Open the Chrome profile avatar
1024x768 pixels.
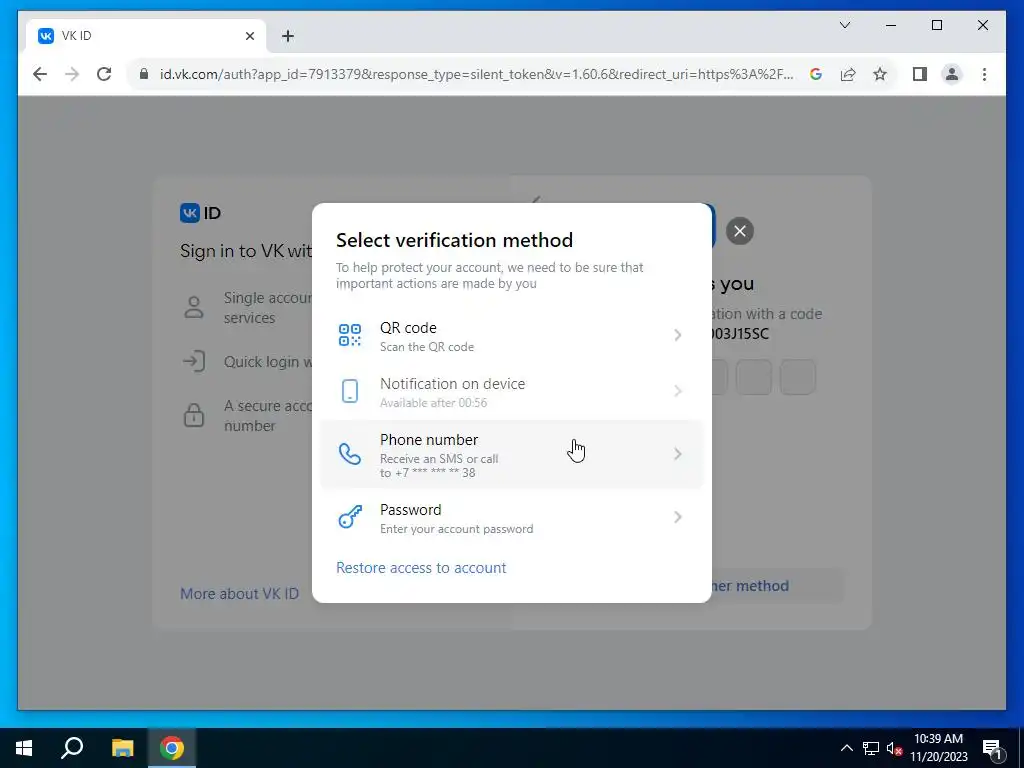point(952,74)
